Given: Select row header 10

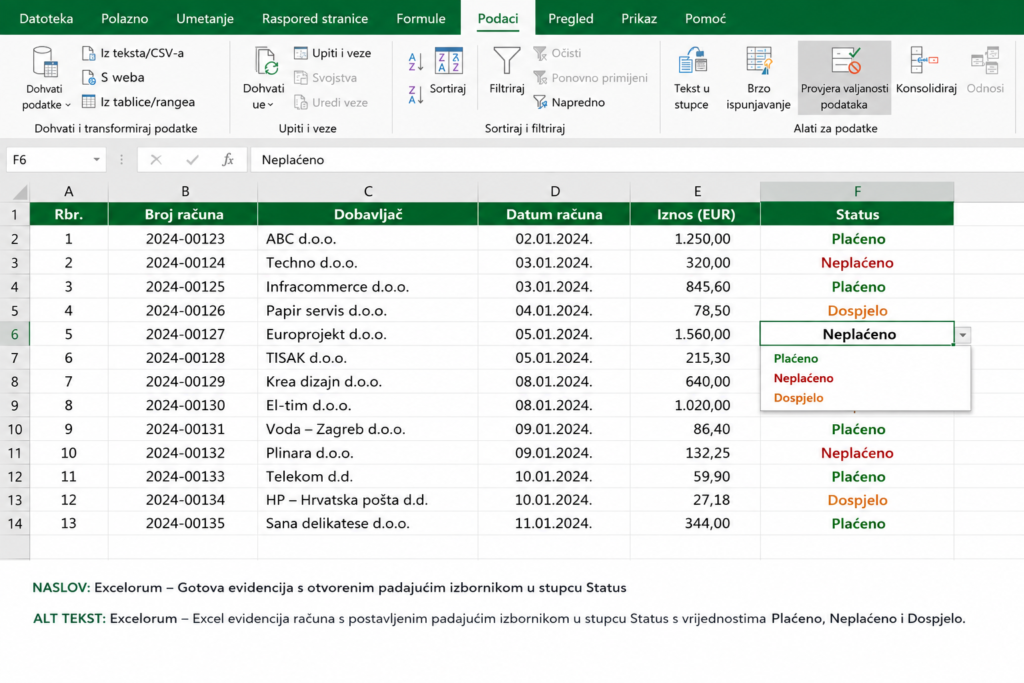Looking at the screenshot, I should pyautogui.click(x=14, y=429).
